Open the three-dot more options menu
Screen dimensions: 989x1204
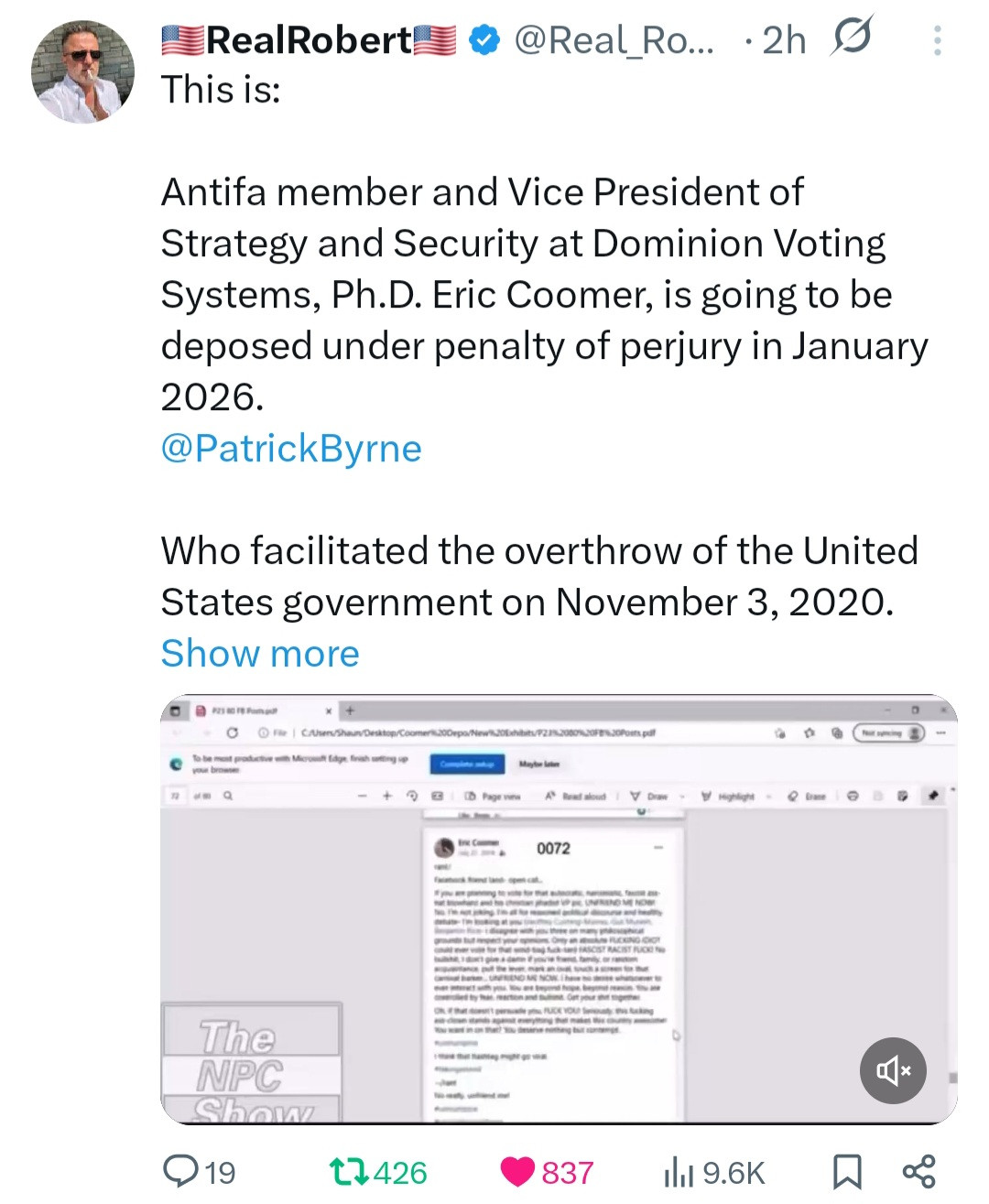point(937,40)
